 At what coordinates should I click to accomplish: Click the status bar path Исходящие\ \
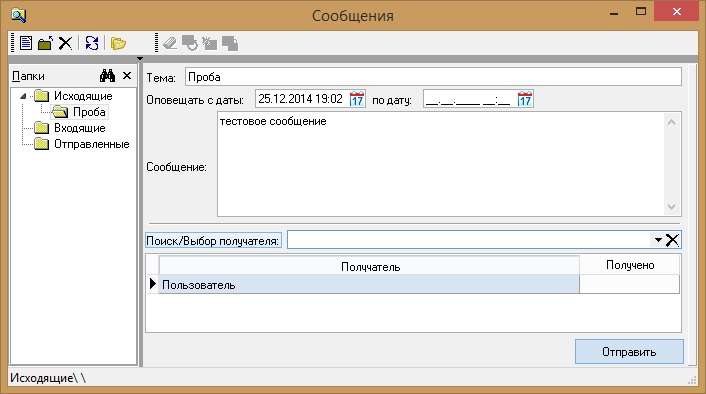[48, 378]
